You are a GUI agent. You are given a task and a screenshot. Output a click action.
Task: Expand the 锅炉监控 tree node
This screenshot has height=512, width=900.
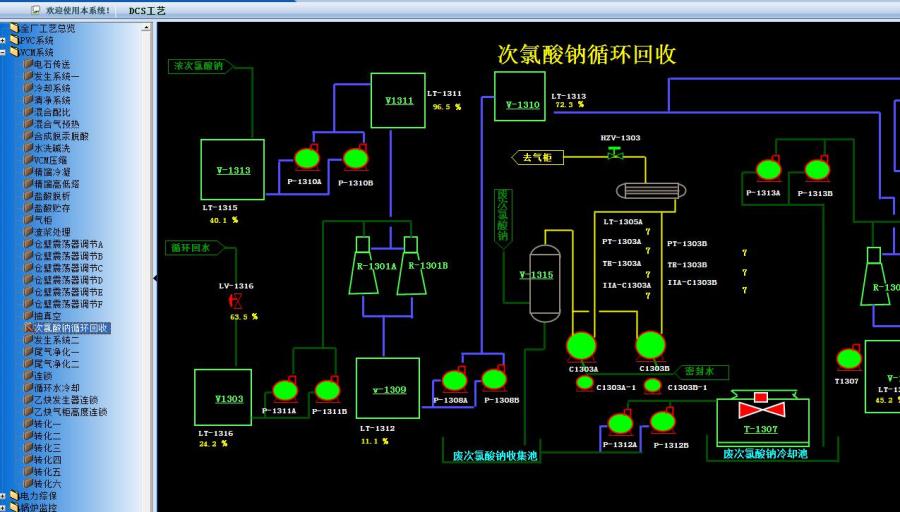(x=3, y=508)
